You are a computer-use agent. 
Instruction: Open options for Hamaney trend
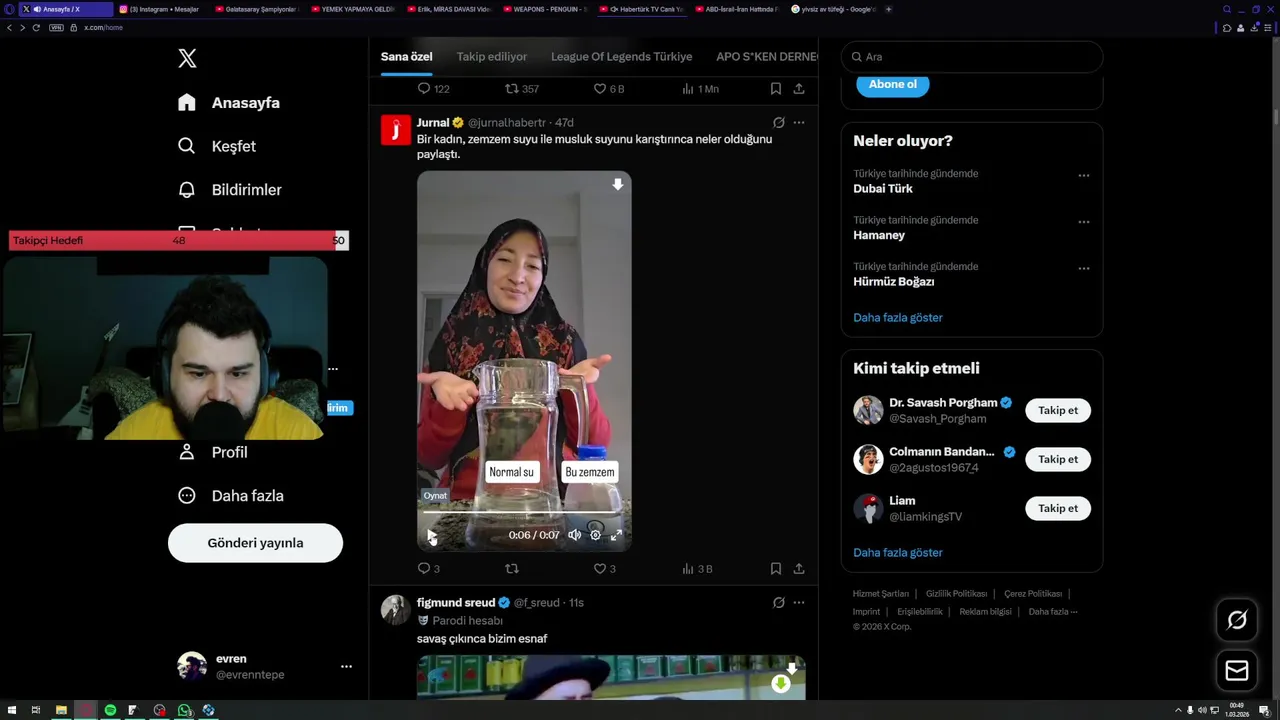pos(1083,222)
